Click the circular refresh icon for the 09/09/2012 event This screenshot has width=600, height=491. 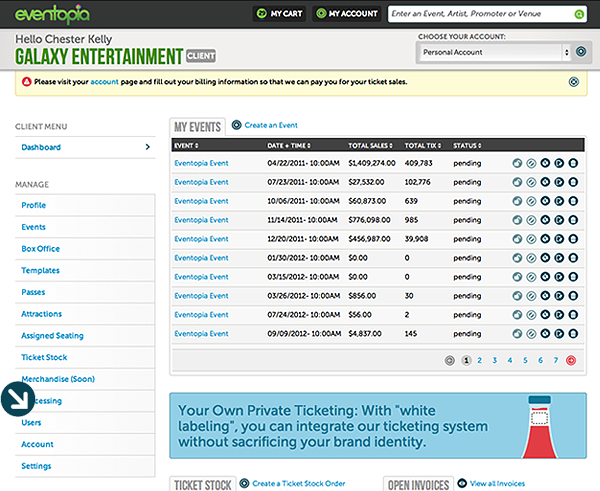[x=545, y=334]
